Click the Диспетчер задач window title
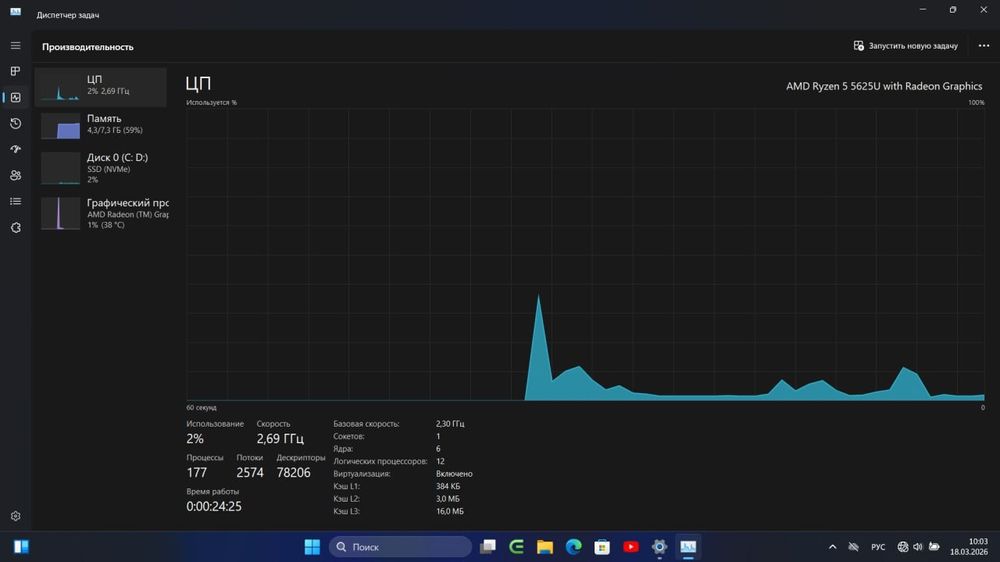This screenshot has width=1000, height=562. (68, 15)
